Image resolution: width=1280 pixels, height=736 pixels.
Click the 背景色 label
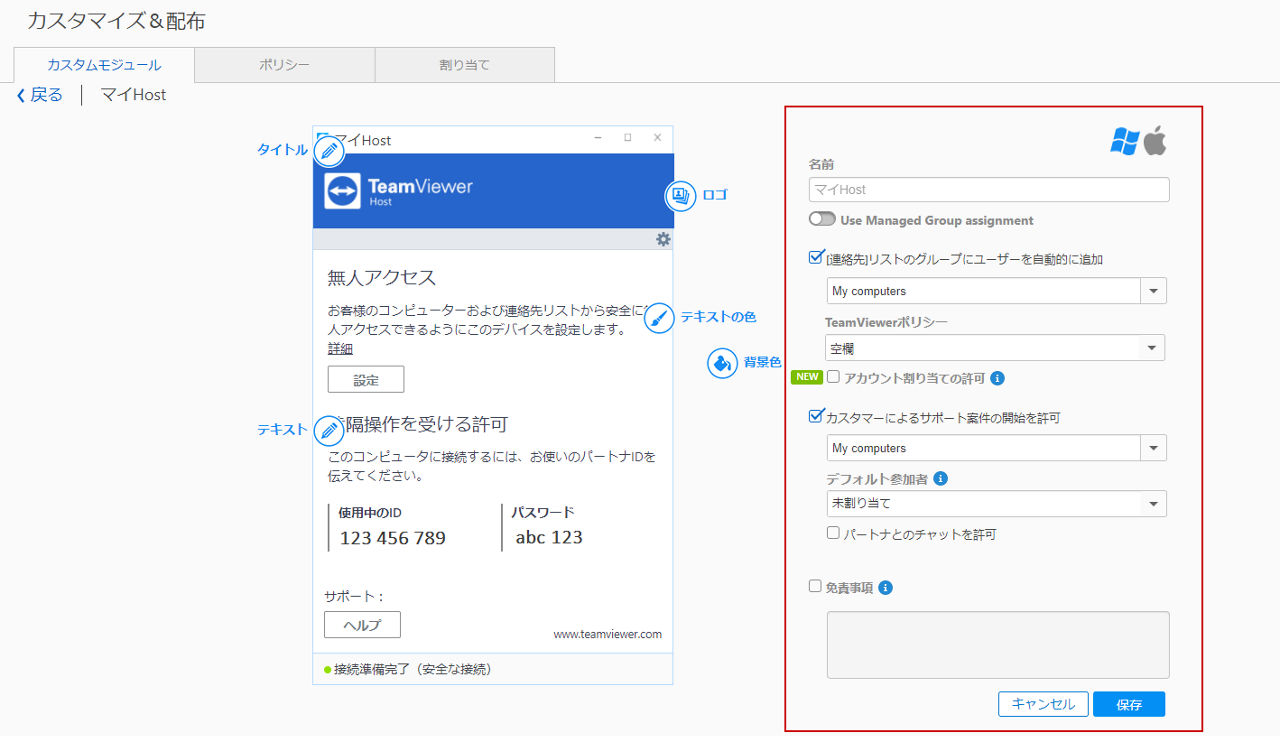click(x=762, y=362)
